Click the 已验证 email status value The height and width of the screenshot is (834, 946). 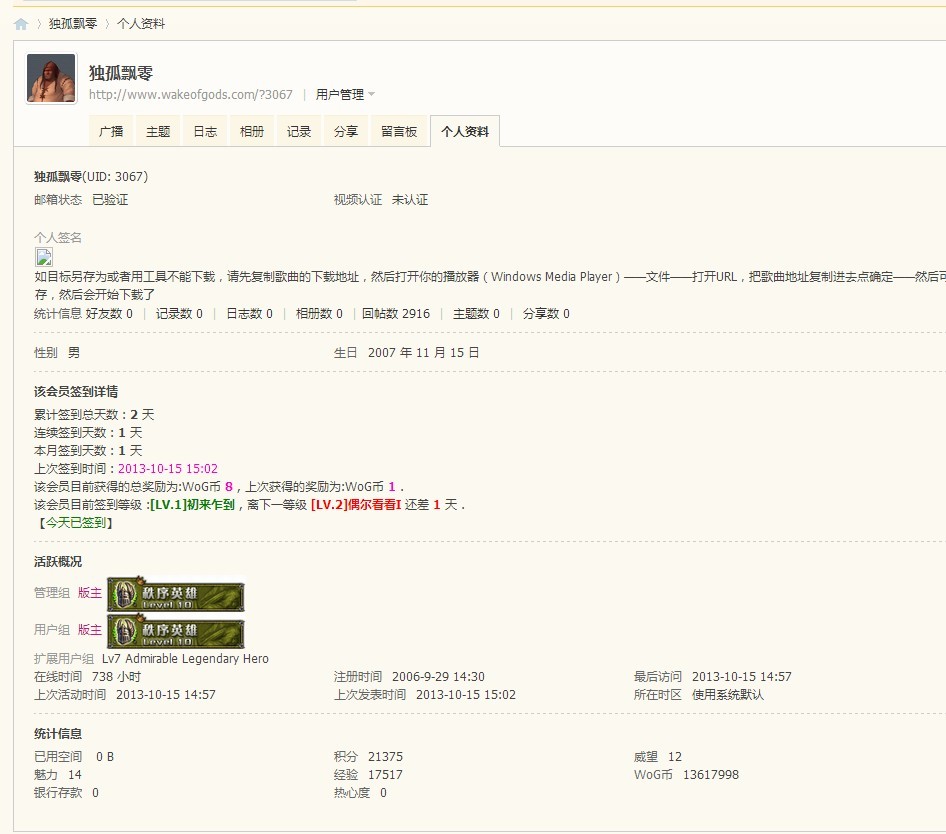pyautogui.click(x=110, y=200)
